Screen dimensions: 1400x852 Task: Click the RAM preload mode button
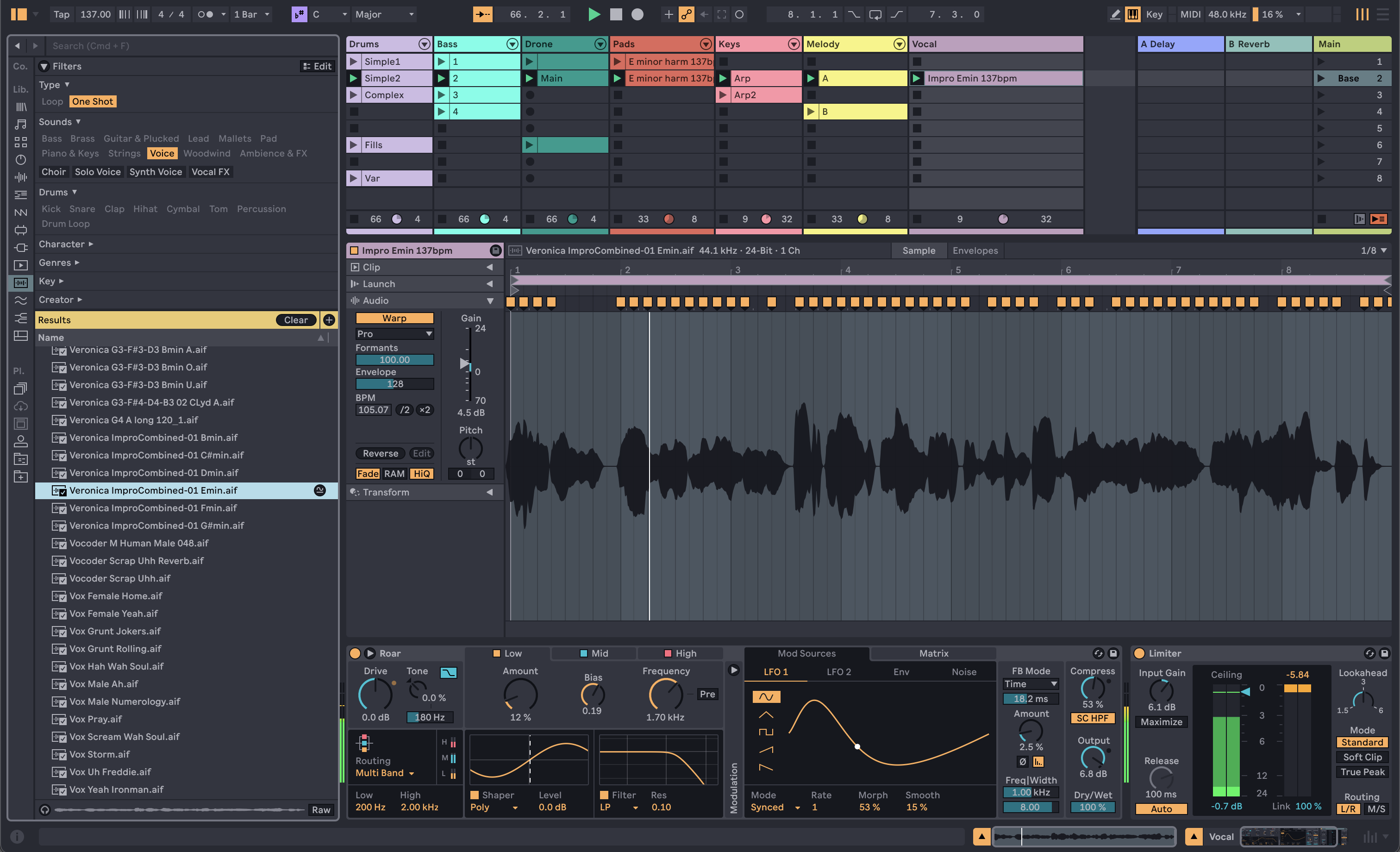(x=394, y=472)
